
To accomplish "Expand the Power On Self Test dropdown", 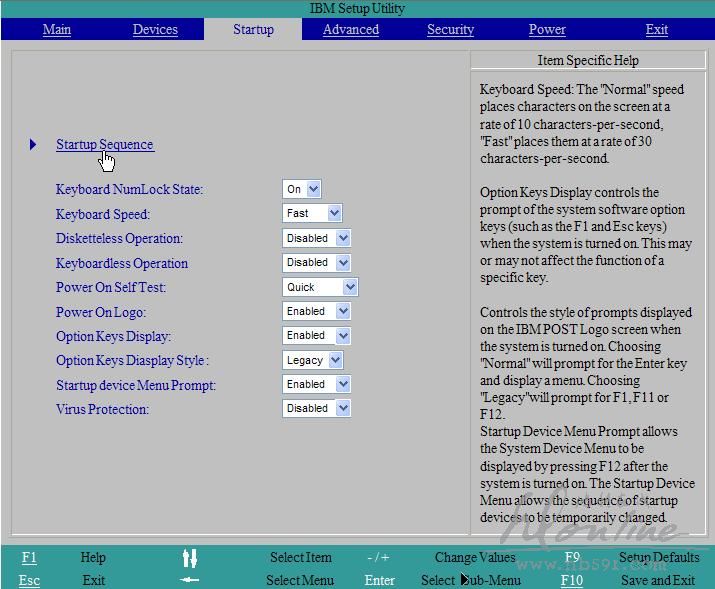I will coord(320,287).
